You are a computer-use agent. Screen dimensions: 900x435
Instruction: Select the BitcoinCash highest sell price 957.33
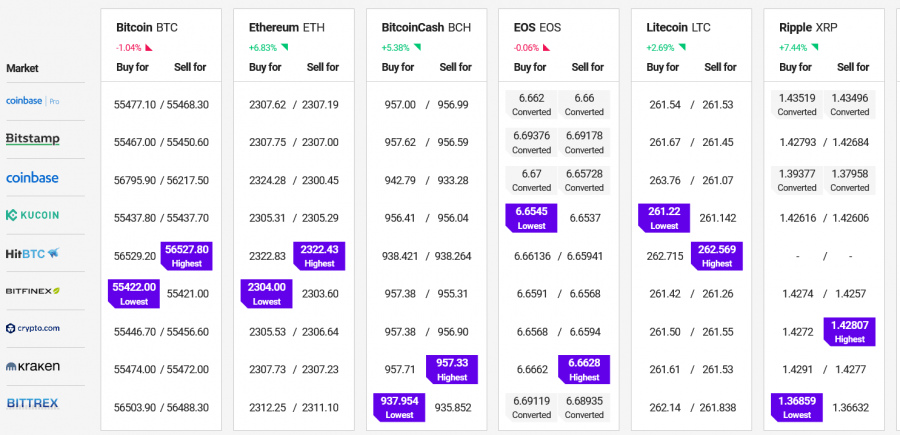tap(452, 370)
